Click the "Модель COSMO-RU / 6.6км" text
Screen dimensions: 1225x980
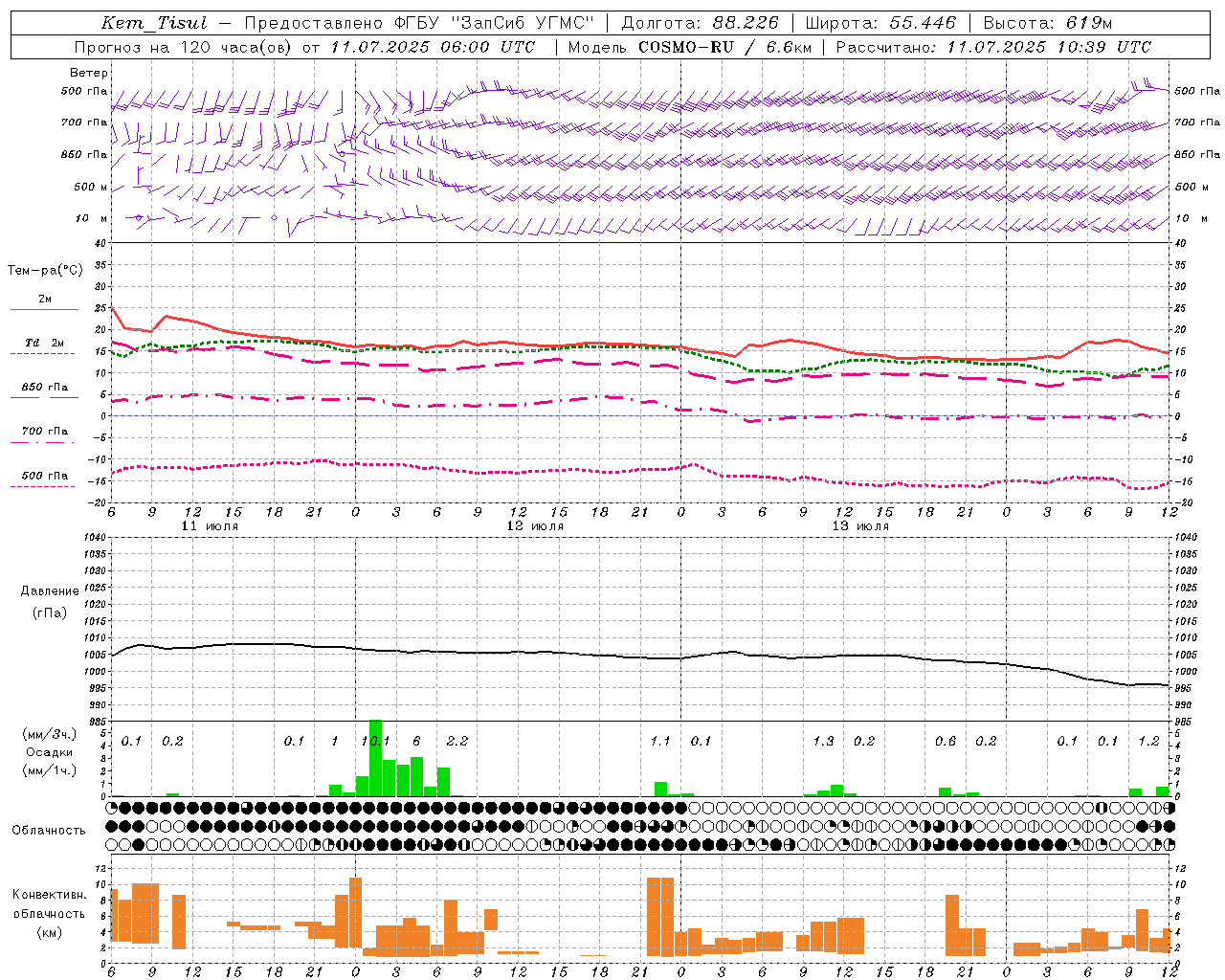pyautogui.click(x=689, y=47)
